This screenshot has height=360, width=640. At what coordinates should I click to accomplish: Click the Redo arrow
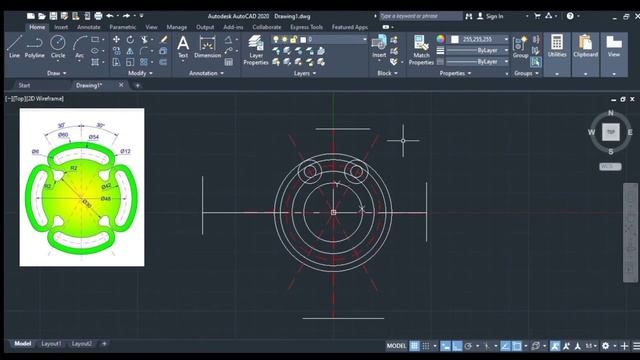click(127, 16)
